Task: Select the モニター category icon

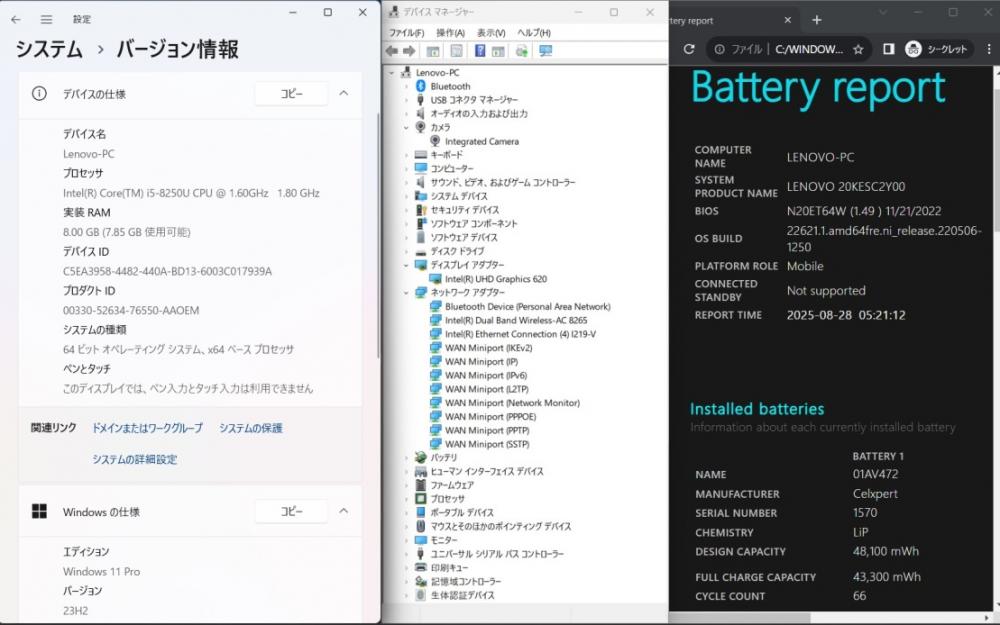Action: point(420,540)
